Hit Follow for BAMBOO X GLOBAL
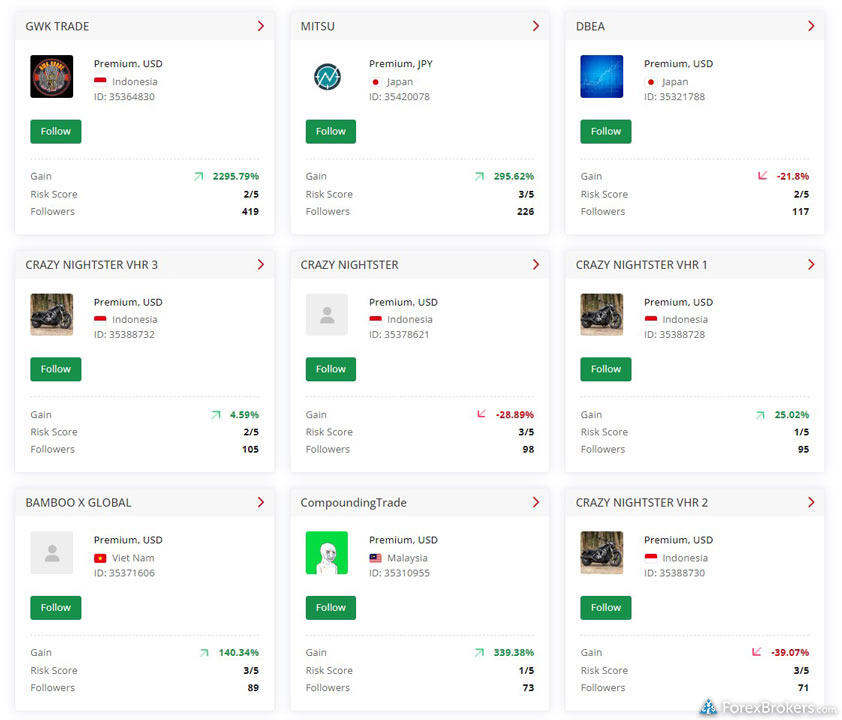842x720 pixels. point(55,607)
